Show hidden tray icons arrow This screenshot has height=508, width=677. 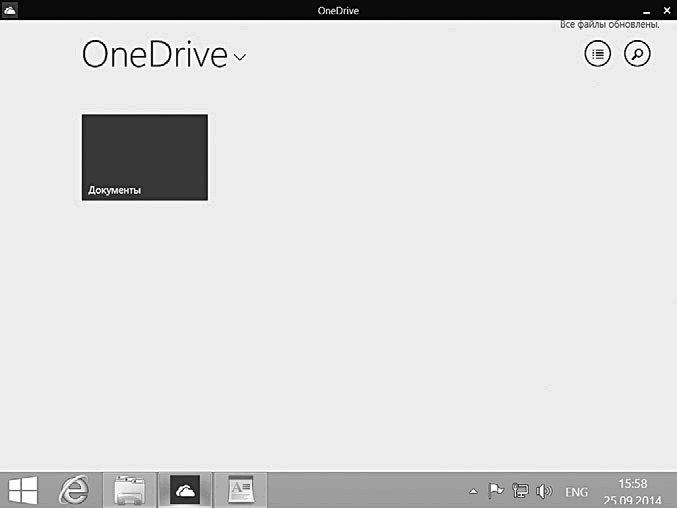pyautogui.click(x=473, y=491)
